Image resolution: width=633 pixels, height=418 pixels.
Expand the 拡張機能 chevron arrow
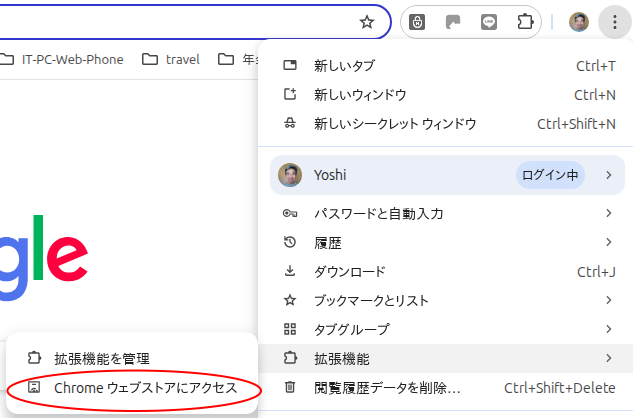tap(609, 358)
